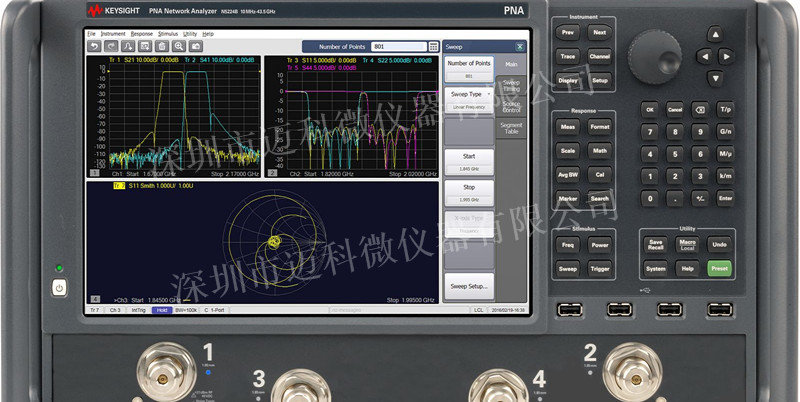The image size is (800, 402).
Task: Toggle the Hold status bar indicator
Action: [162, 310]
